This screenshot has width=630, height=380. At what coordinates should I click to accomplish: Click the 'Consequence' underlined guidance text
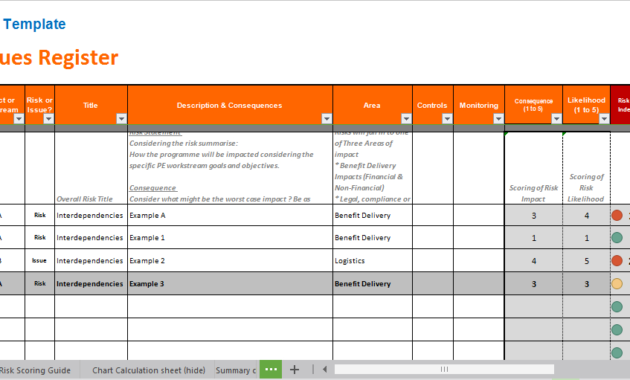tap(153, 188)
